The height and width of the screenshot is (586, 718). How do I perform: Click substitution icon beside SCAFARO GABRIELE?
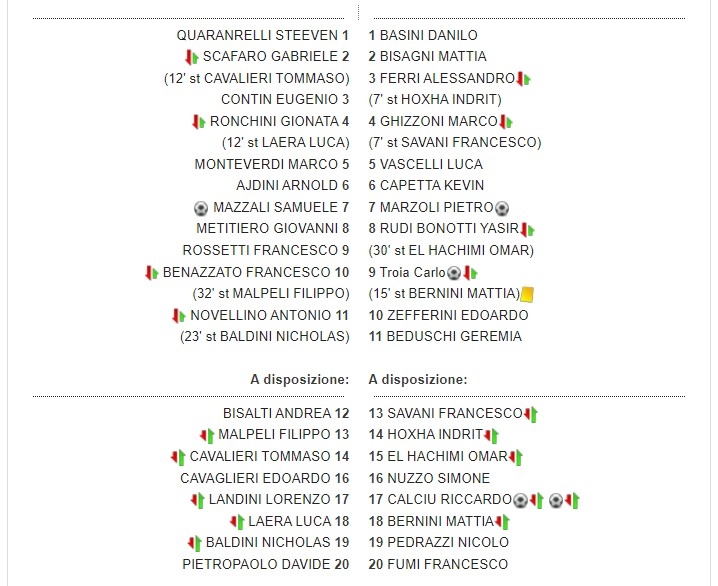point(192,57)
